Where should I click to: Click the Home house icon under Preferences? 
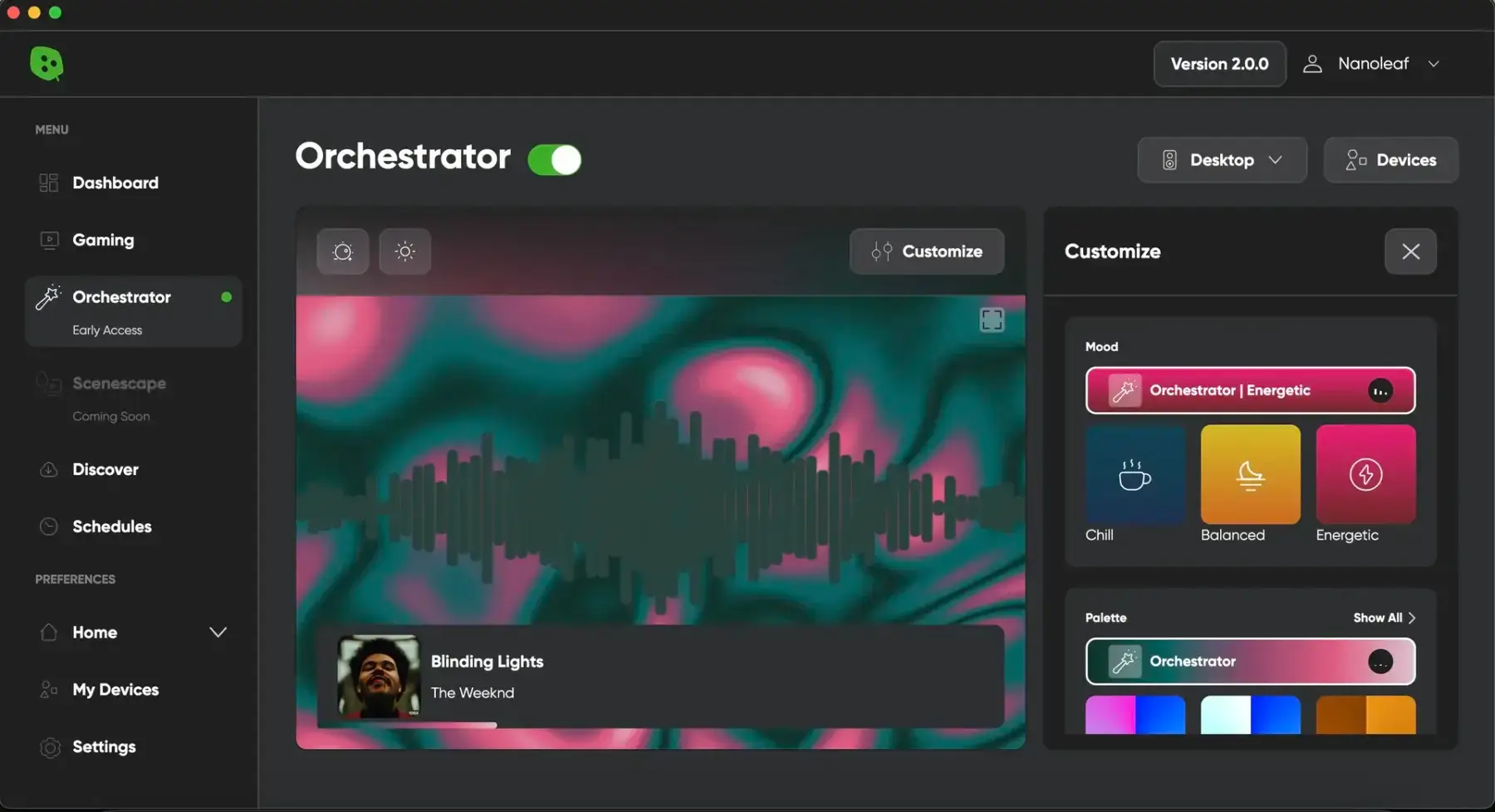click(x=49, y=632)
